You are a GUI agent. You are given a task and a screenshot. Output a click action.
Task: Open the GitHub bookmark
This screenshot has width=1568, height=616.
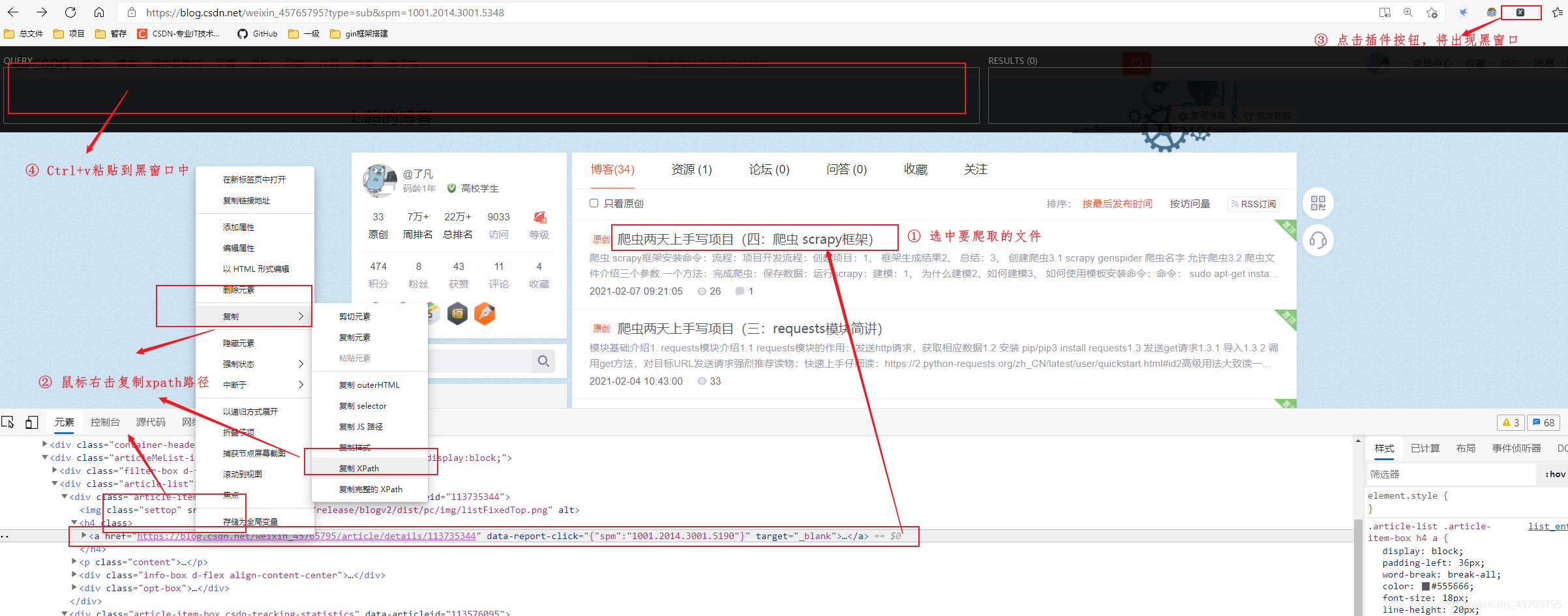click(x=258, y=34)
